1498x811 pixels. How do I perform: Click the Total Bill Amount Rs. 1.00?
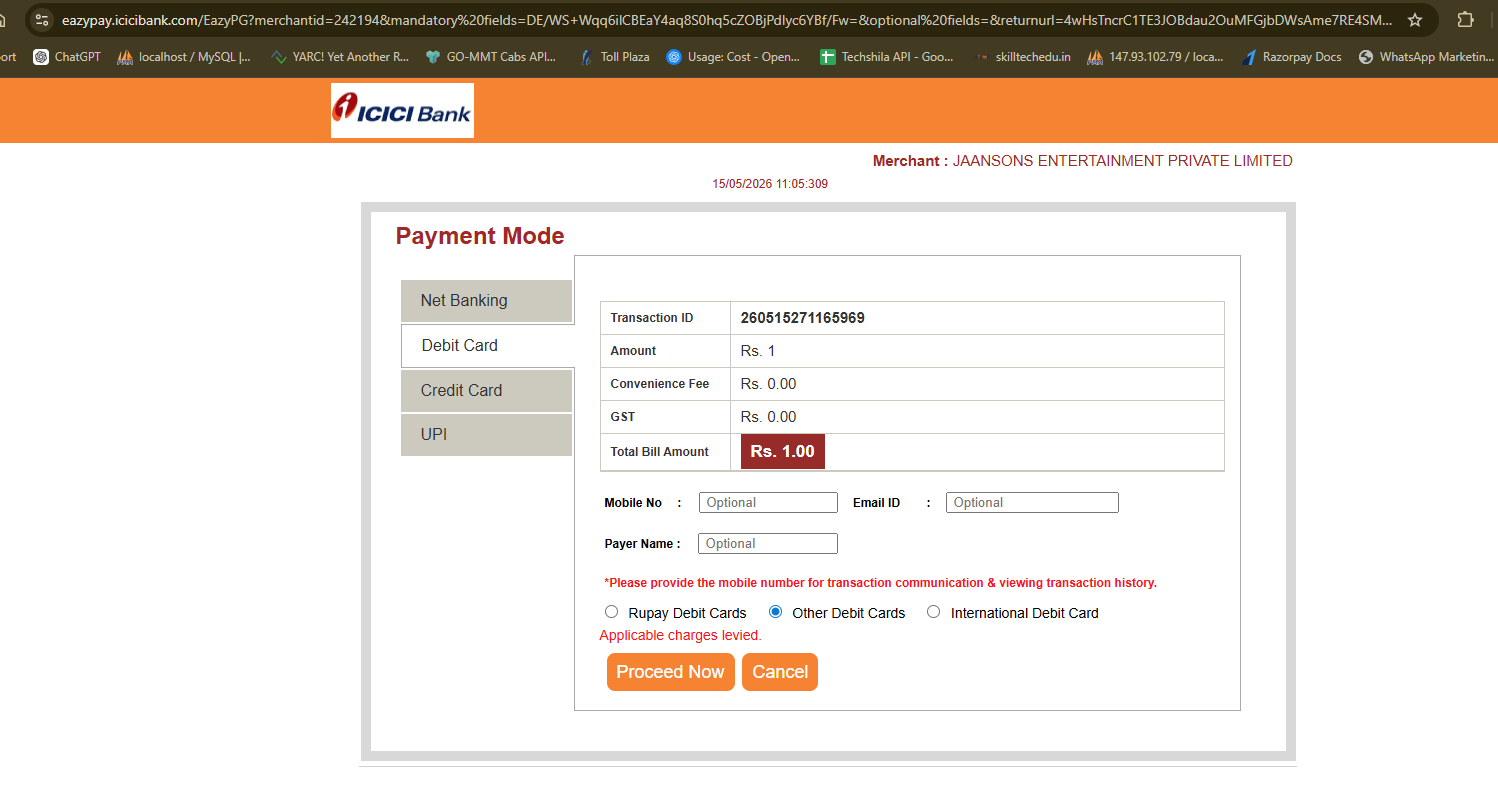click(783, 451)
